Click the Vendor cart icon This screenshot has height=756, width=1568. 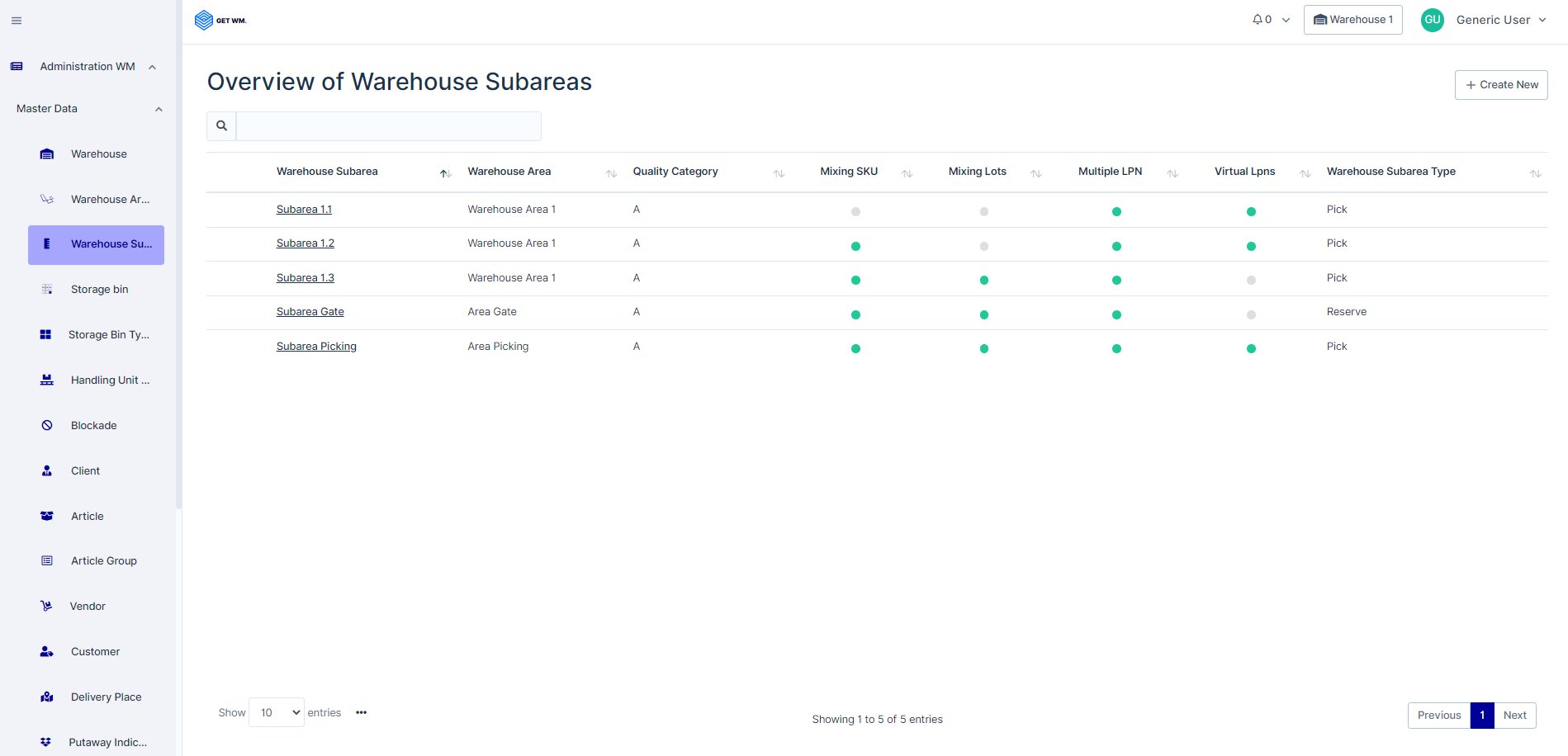(x=47, y=607)
